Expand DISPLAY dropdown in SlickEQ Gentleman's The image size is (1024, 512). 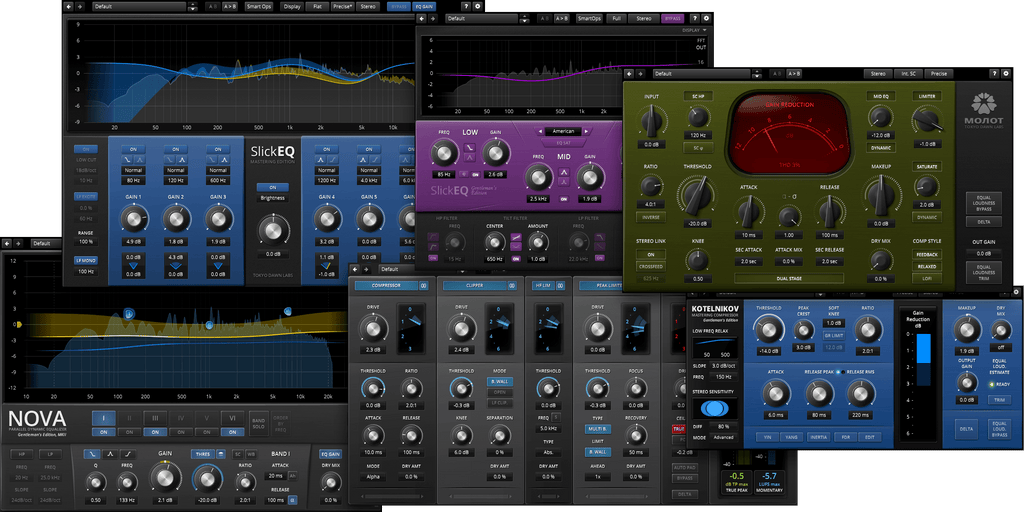pyautogui.click(x=694, y=31)
